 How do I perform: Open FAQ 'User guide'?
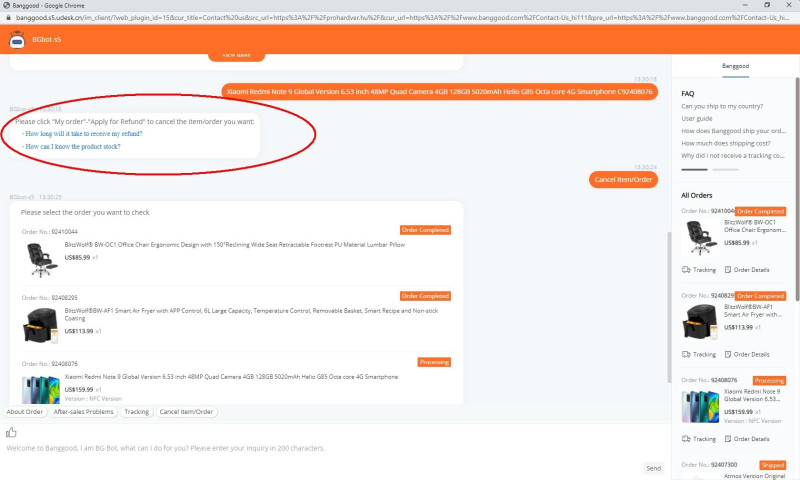[x=696, y=119]
